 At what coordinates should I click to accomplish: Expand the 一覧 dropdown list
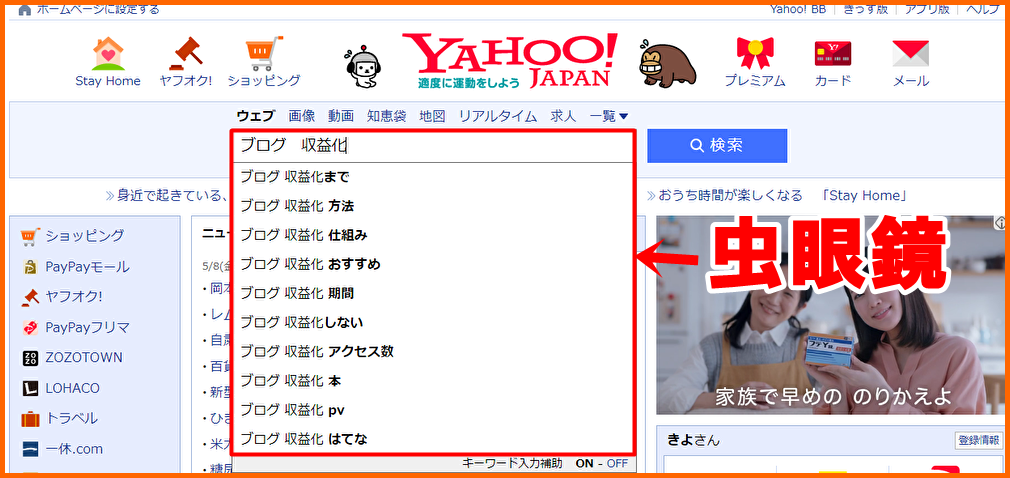coord(609,117)
